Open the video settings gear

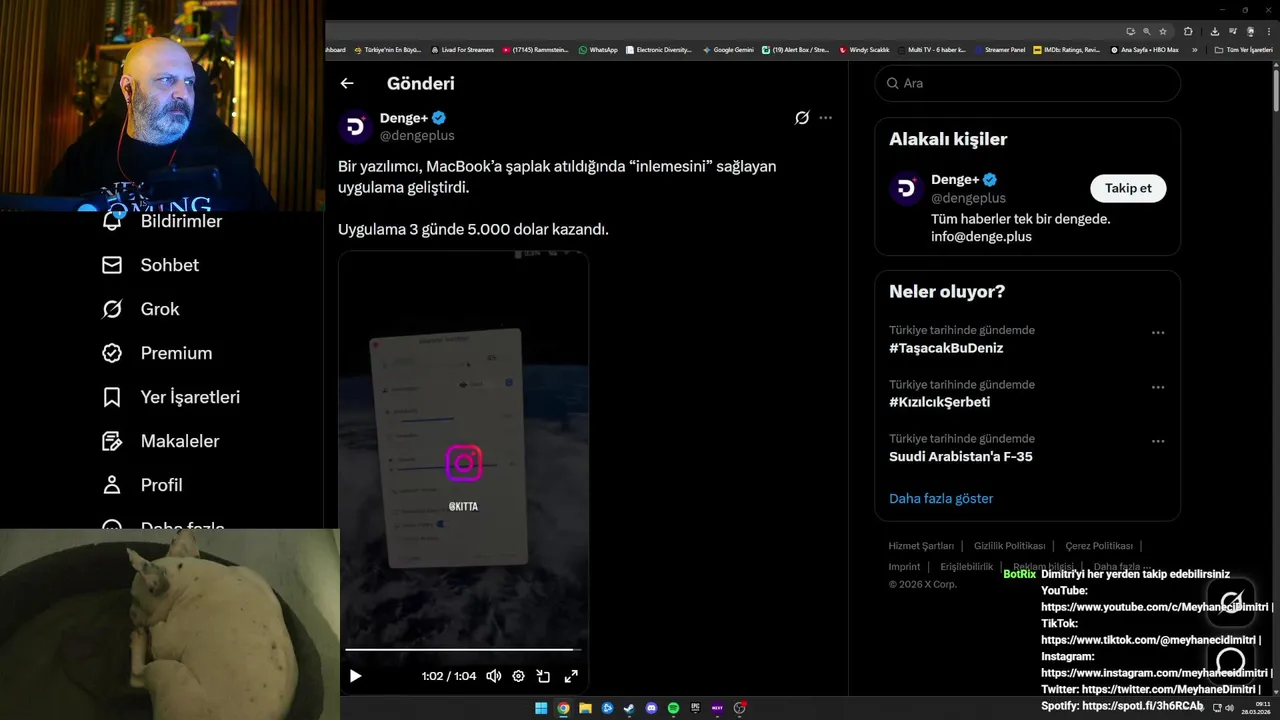(518, 676)
